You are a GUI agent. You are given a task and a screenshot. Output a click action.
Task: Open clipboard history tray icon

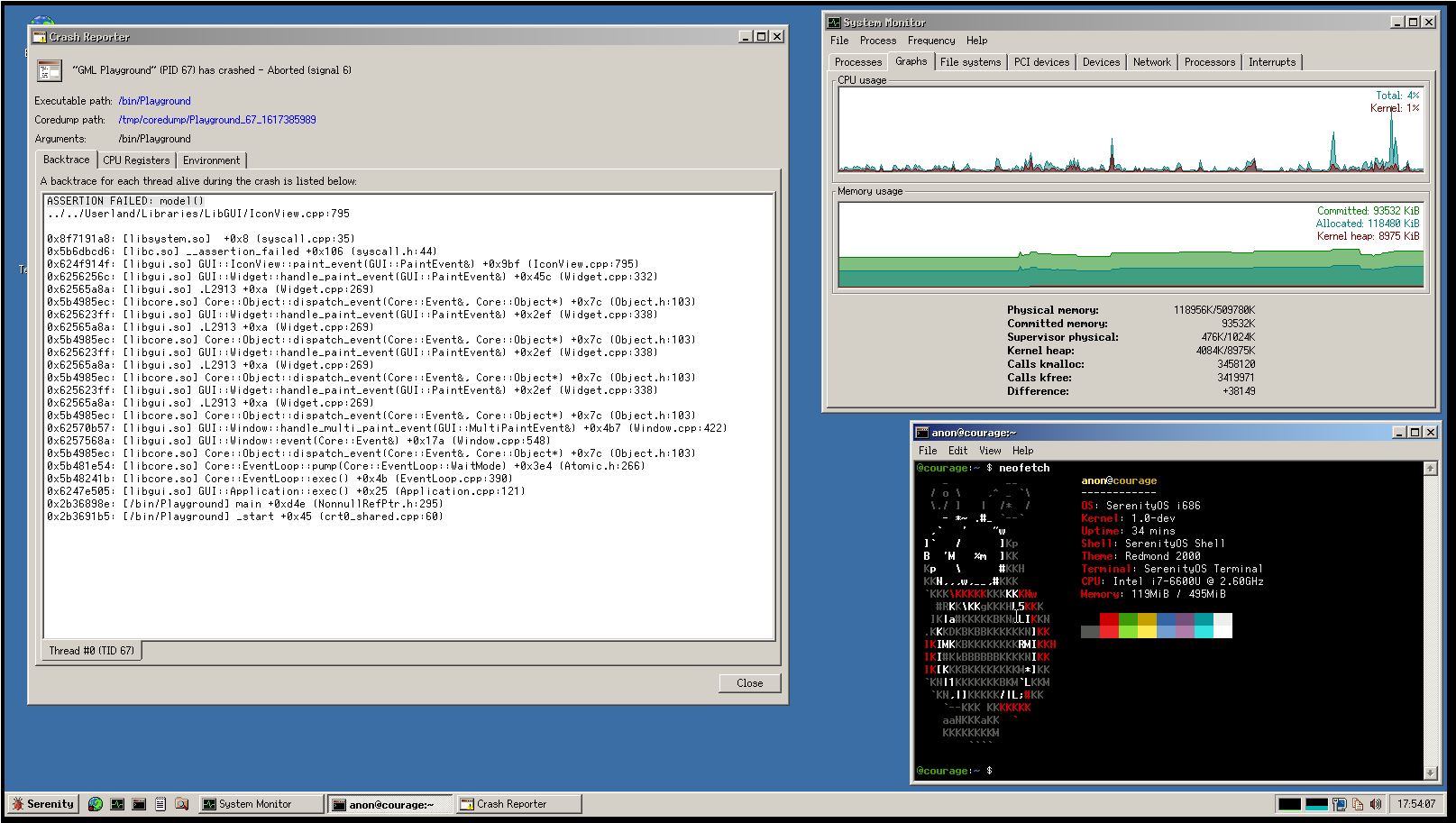(x=1358, y=804)
